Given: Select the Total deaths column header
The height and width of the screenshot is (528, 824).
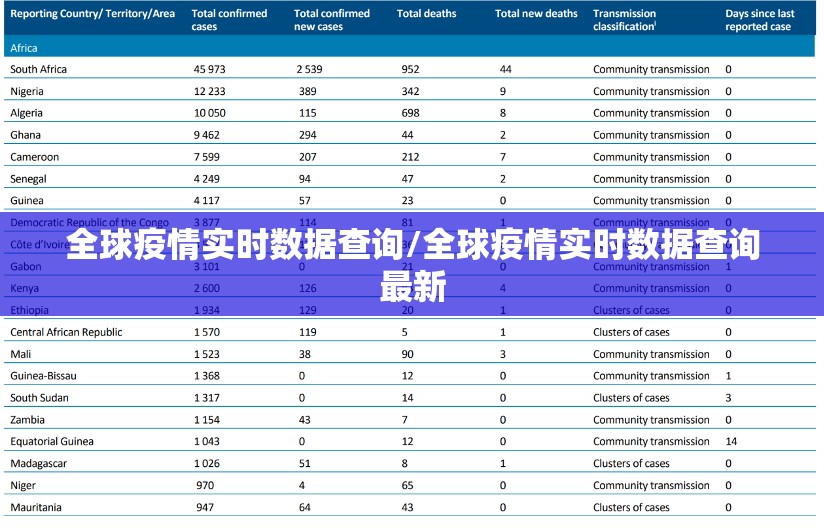Looking at the screenshot, I should coord(426,14).
